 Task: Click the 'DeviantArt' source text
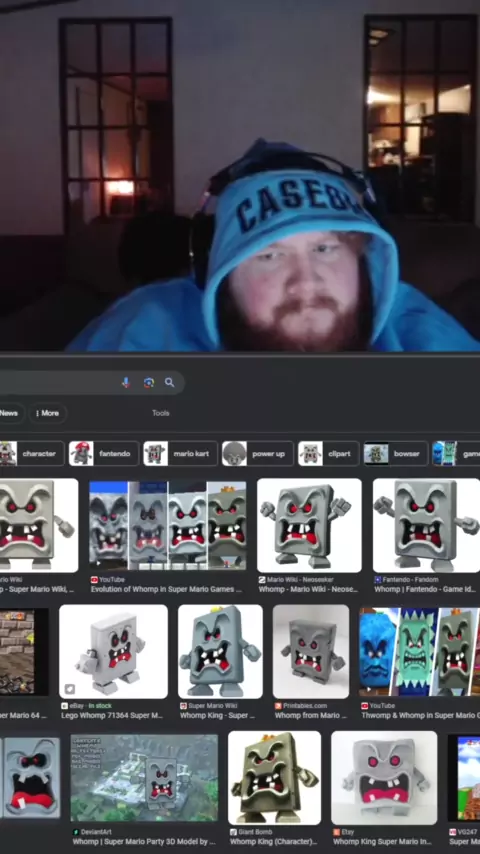point(96,832)
